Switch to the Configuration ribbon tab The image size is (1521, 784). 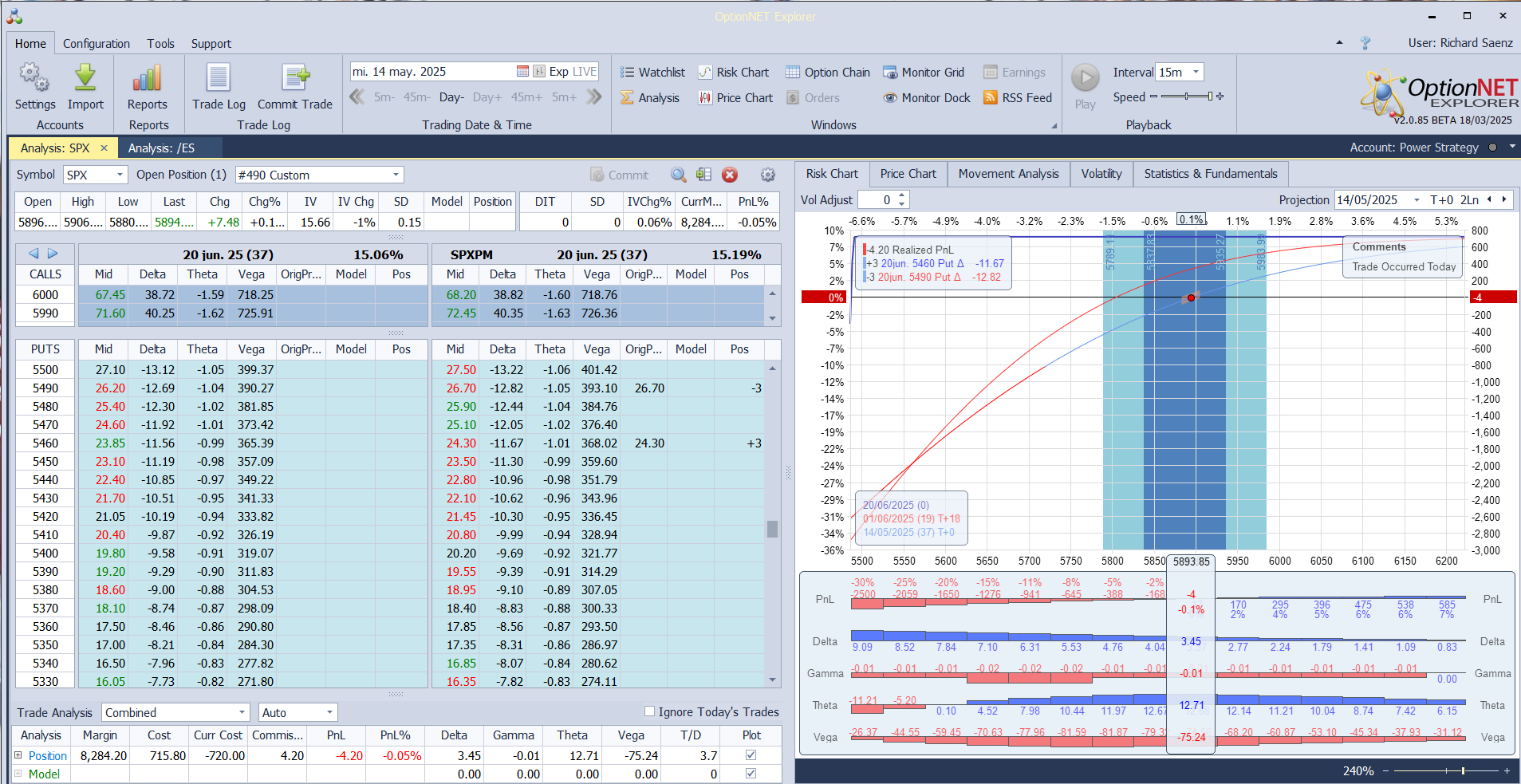[x=97, y=44]
